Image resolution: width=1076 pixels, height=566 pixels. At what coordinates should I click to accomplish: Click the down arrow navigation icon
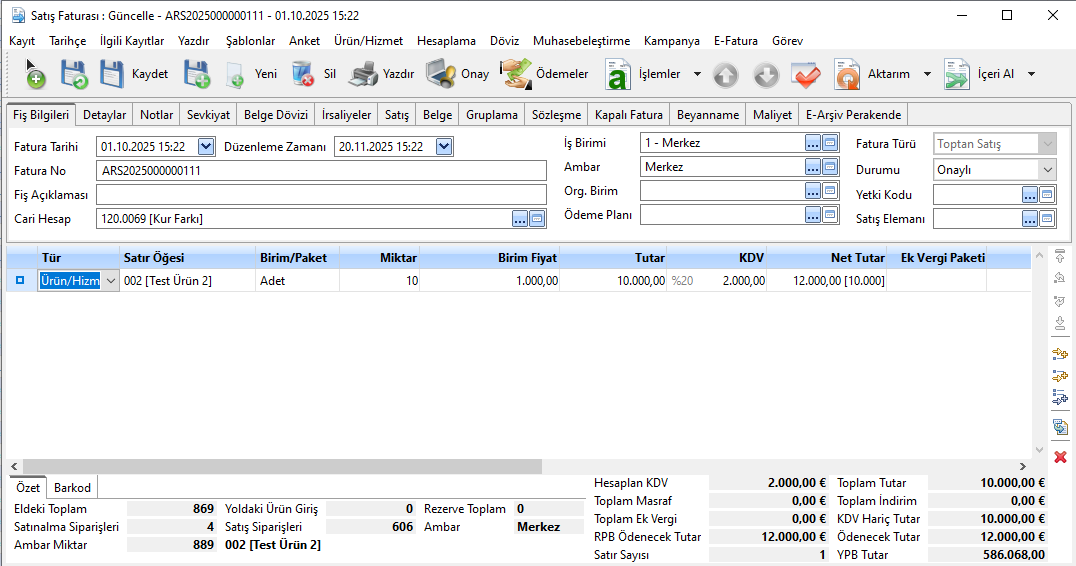point(765,74)
